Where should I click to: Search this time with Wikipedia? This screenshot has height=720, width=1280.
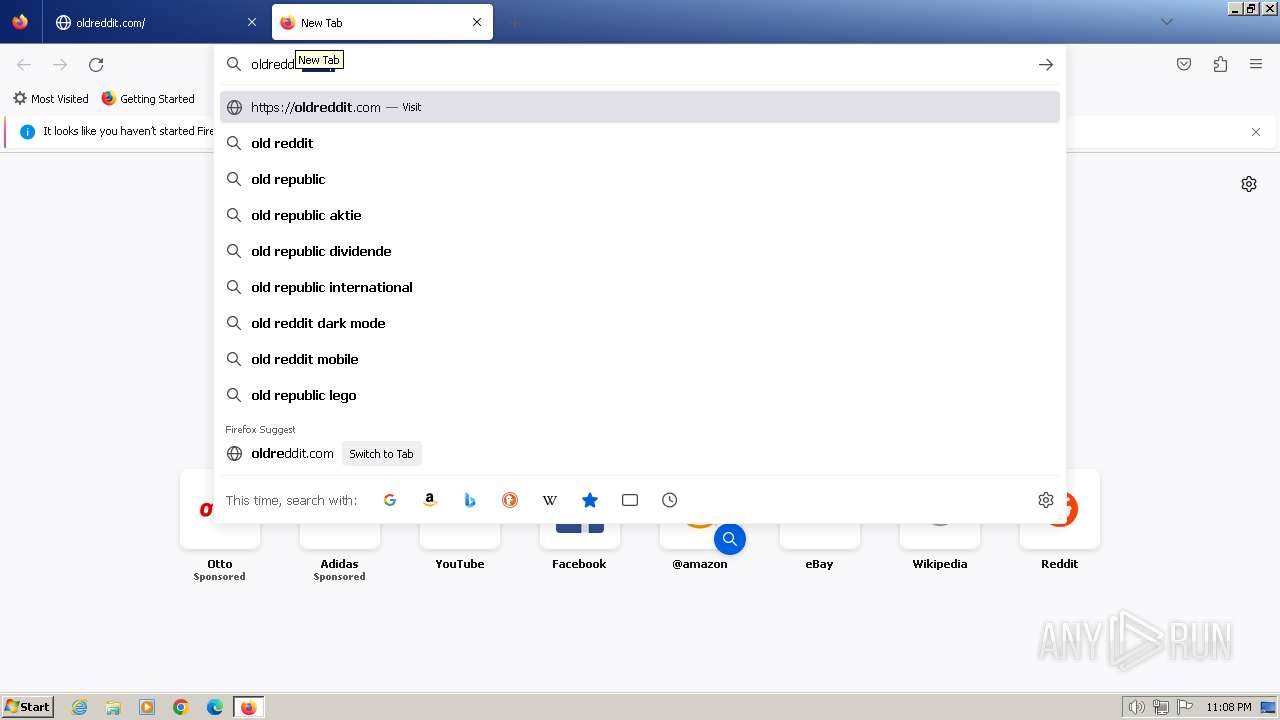(x=550, y=500)
